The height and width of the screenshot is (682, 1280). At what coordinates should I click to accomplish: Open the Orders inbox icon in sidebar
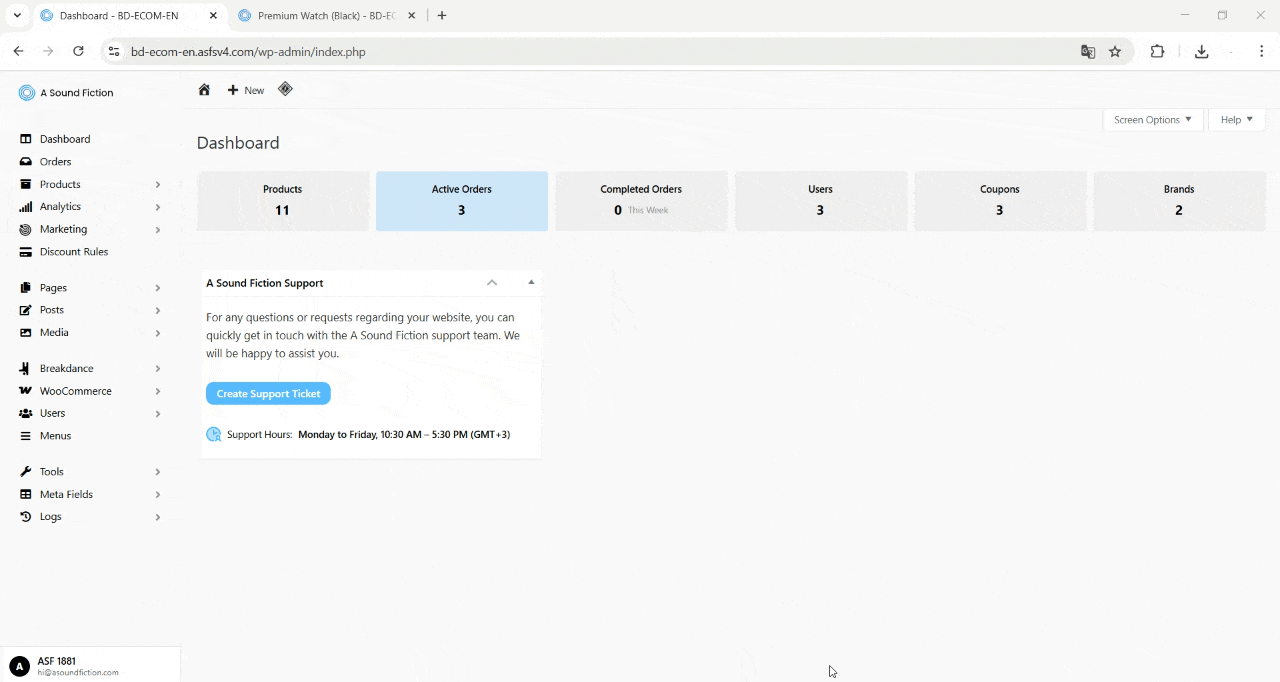click(x=26, y=162)
